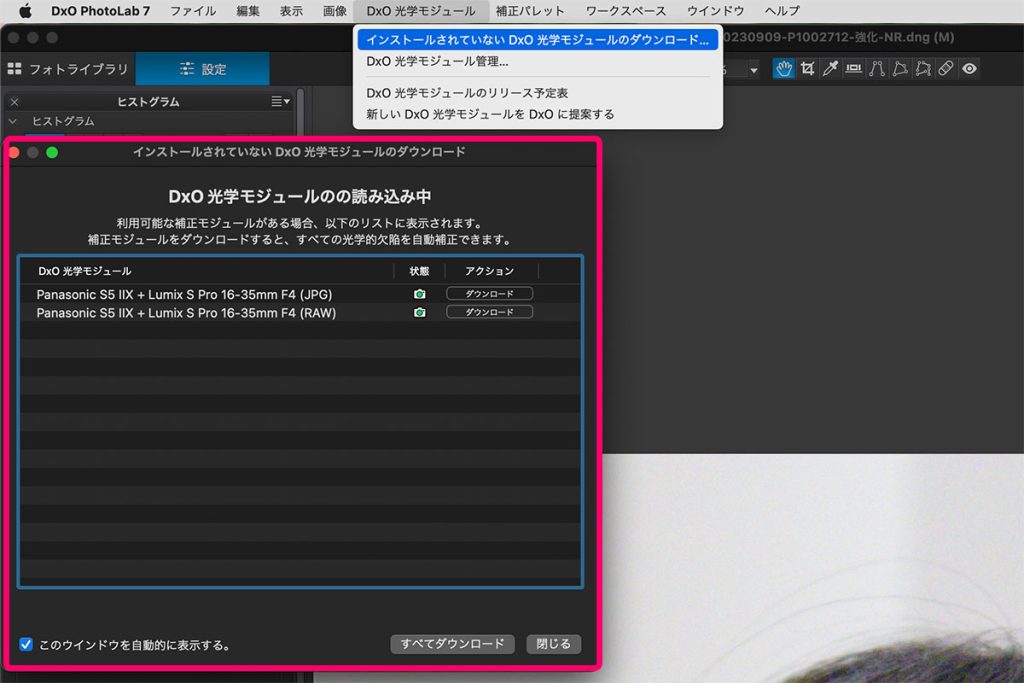The width and height of the screenshot is (1024, 683).
Task: Click the アクション column header
Action: point(490,271)
